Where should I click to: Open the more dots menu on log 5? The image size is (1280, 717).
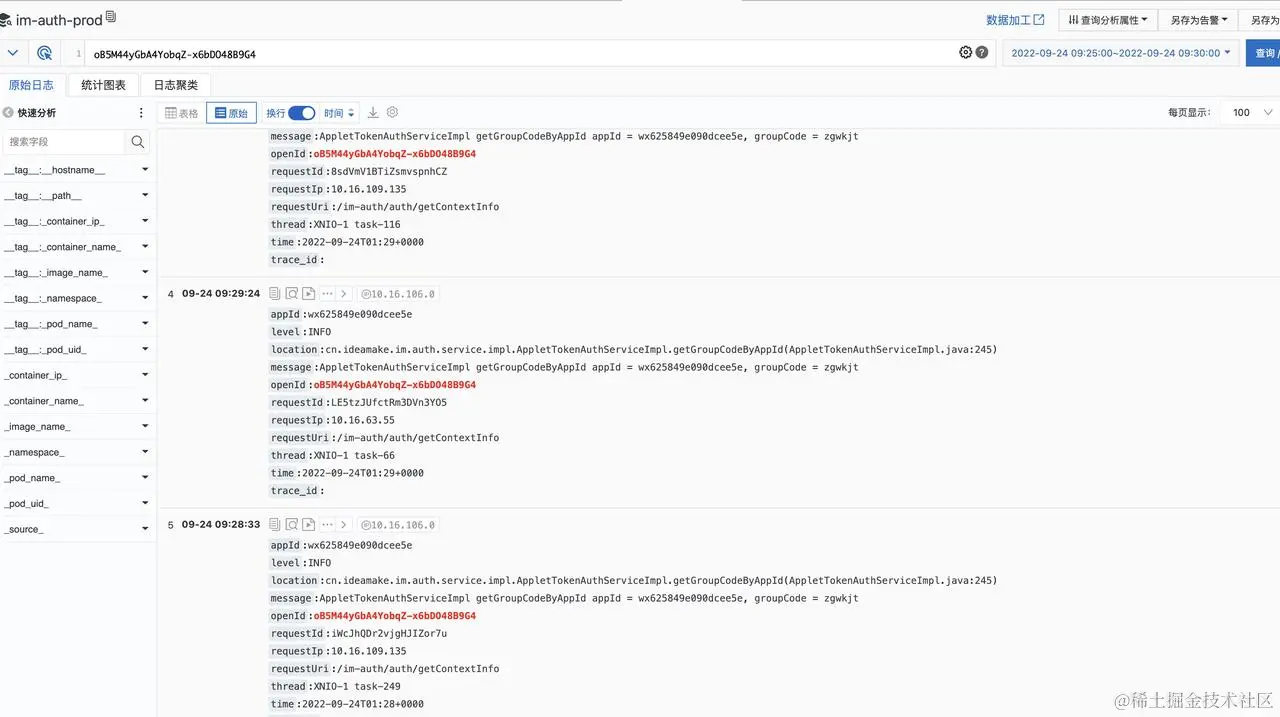326,525
